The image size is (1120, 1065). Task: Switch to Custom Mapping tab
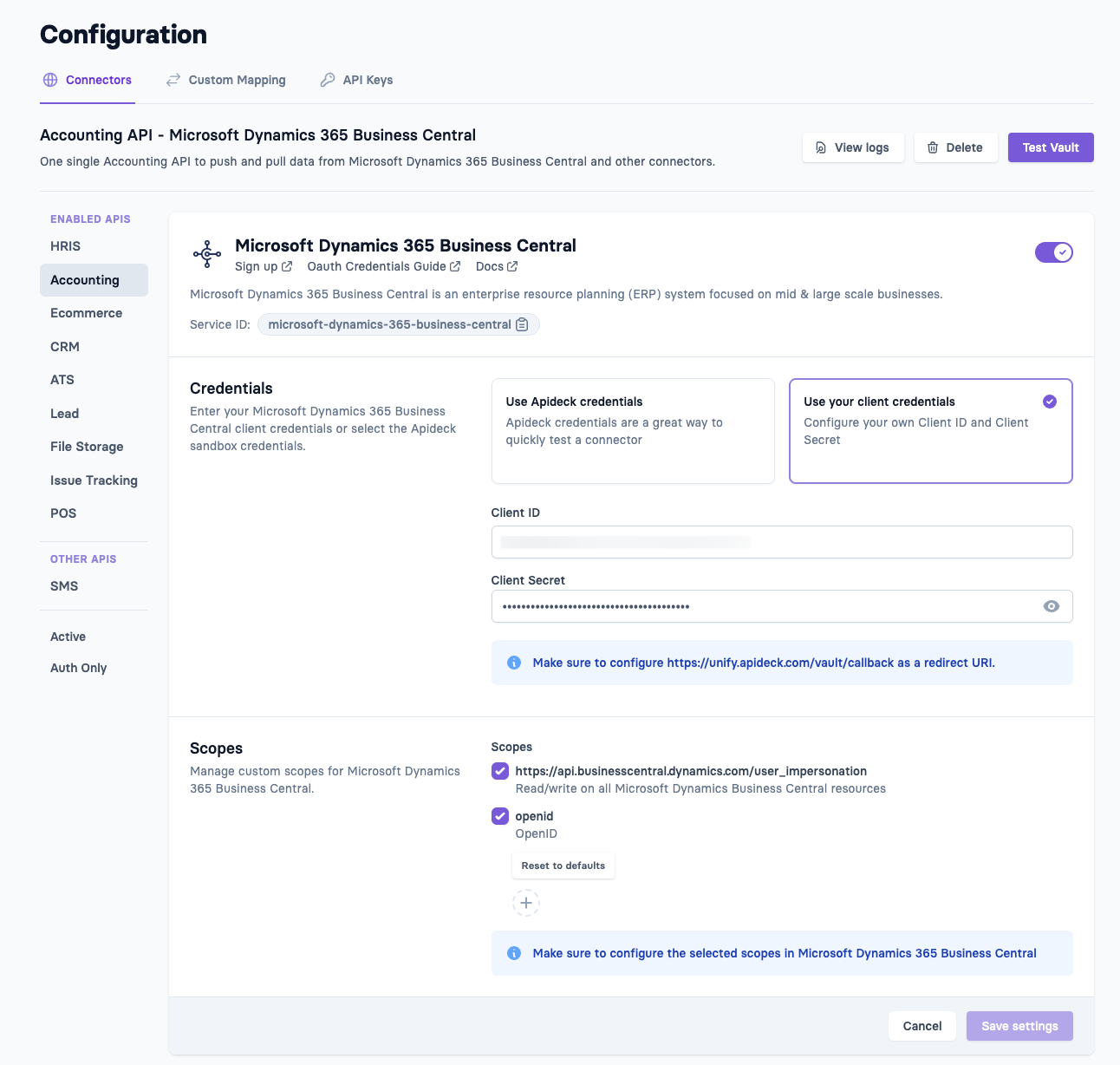(226, 80)
